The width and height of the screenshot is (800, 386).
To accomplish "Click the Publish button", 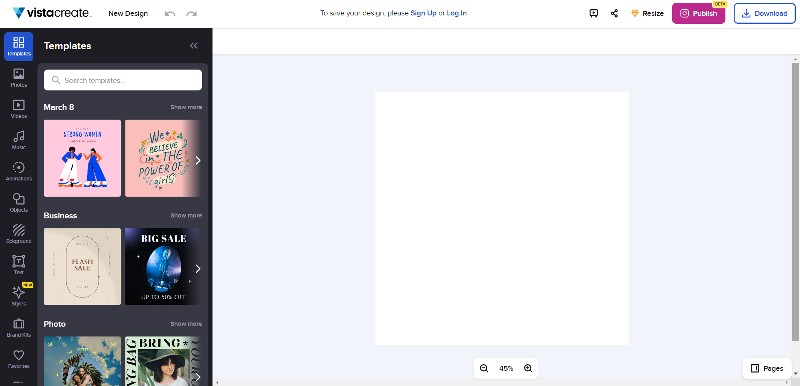I will pos(698,14).
